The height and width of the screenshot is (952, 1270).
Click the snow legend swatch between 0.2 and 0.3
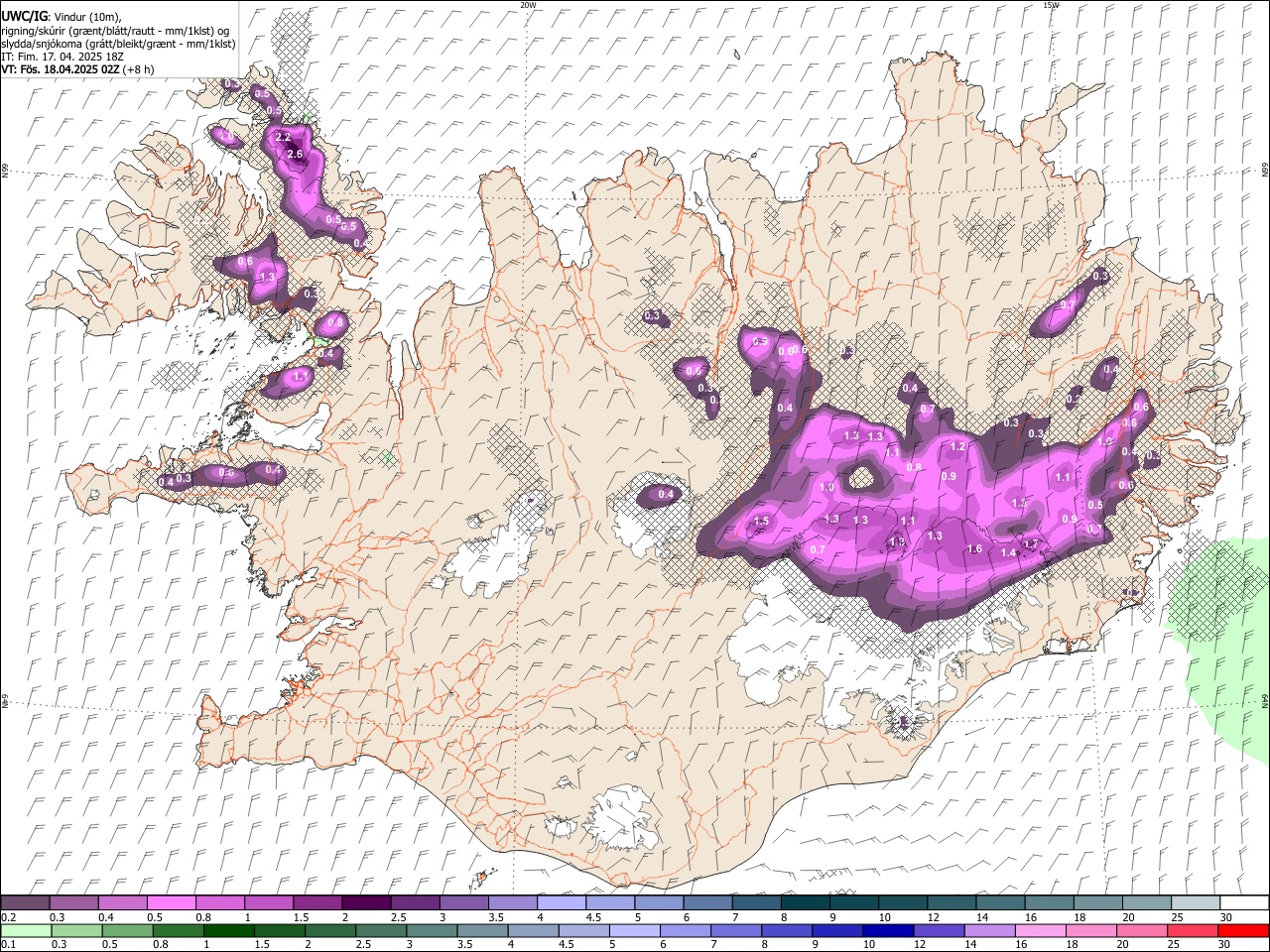pos(25,903)
